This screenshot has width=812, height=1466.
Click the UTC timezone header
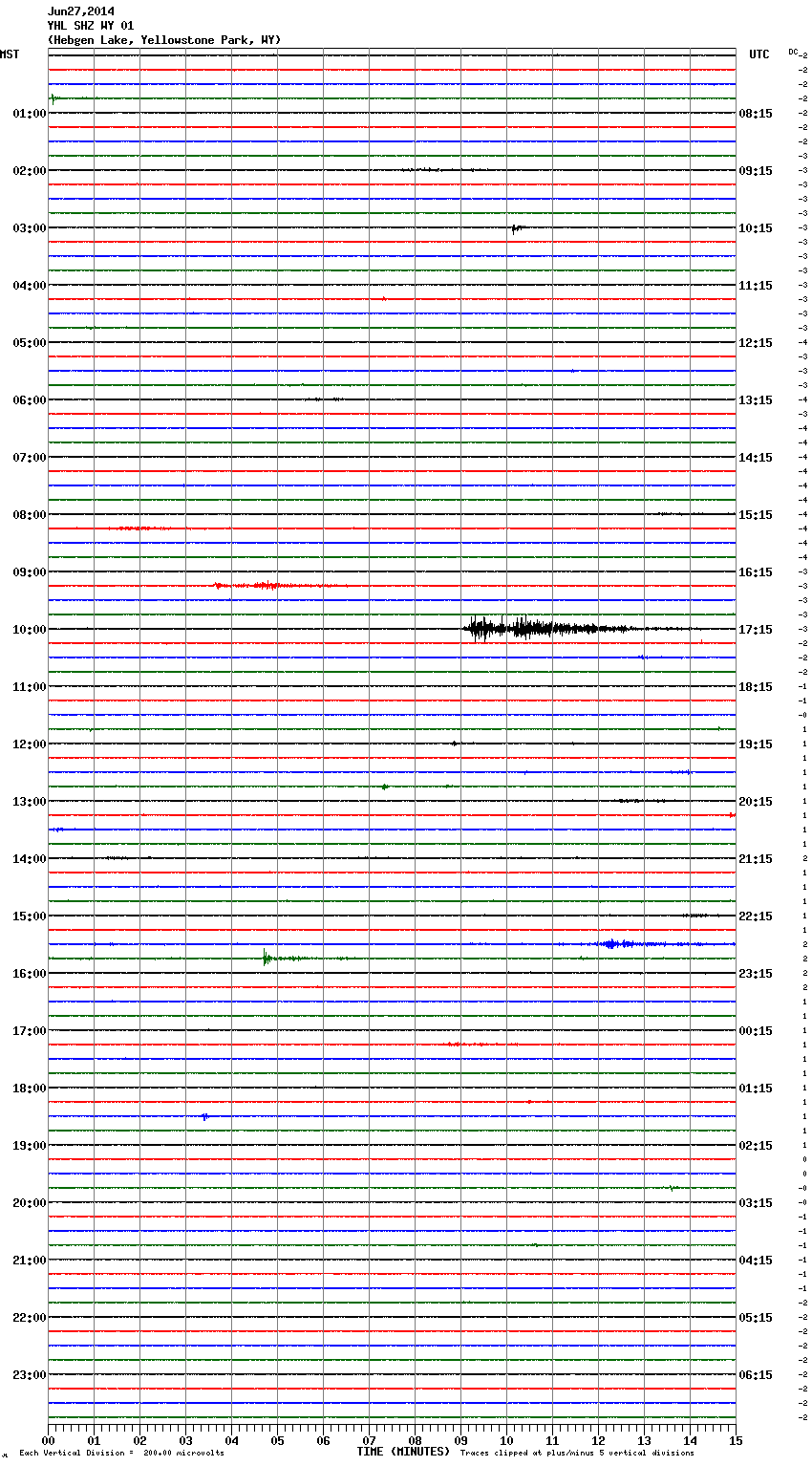759,54
